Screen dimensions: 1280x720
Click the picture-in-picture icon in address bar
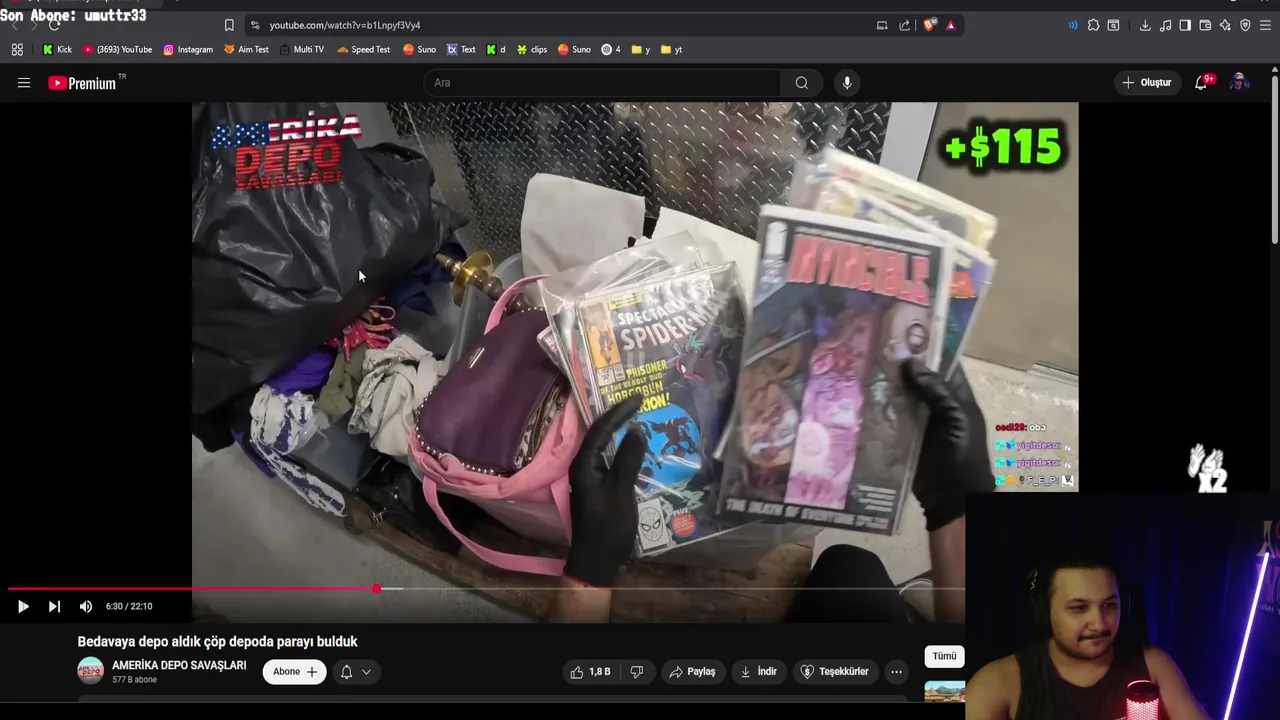882,25
